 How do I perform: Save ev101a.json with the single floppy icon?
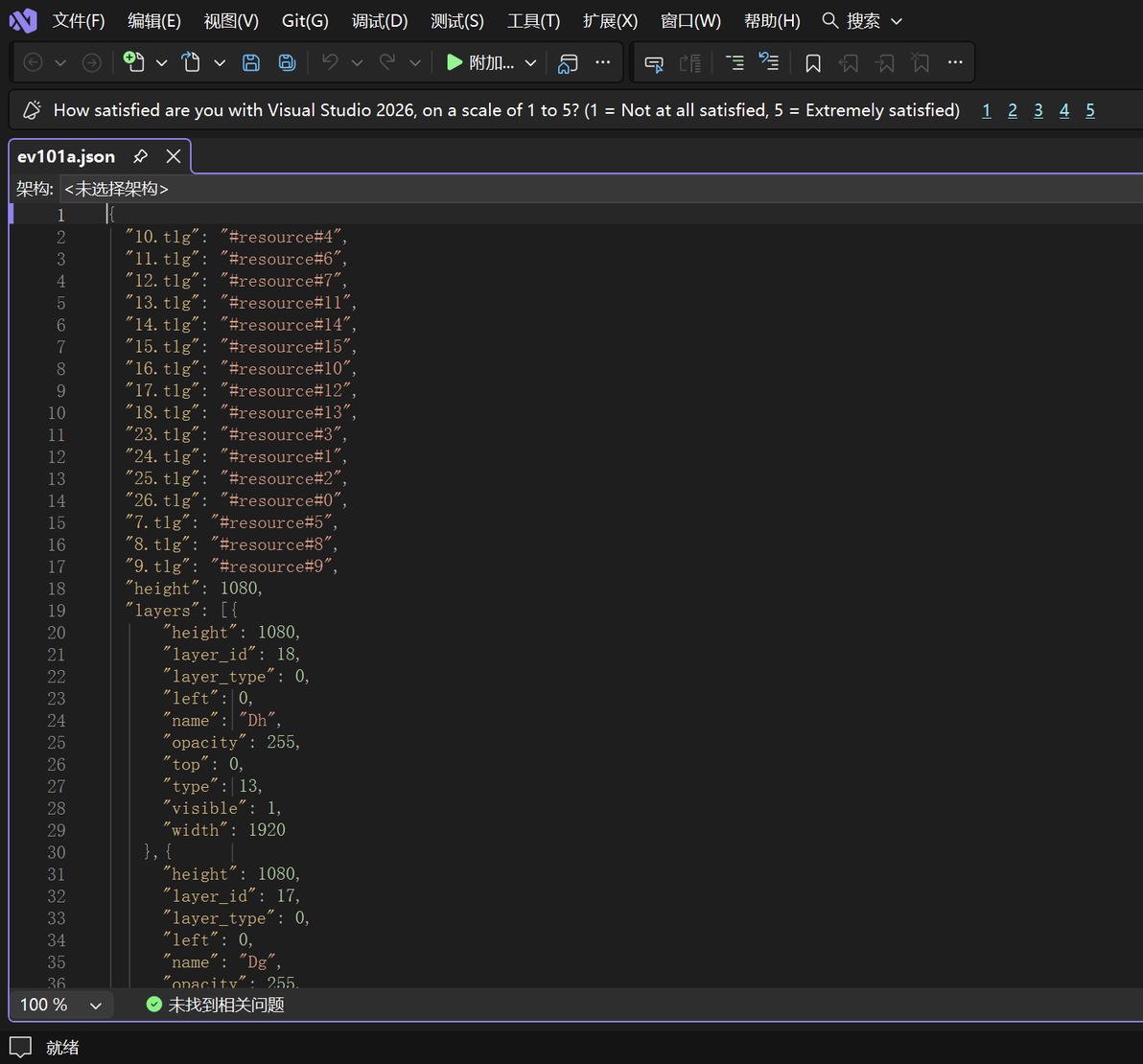(251, 62)
